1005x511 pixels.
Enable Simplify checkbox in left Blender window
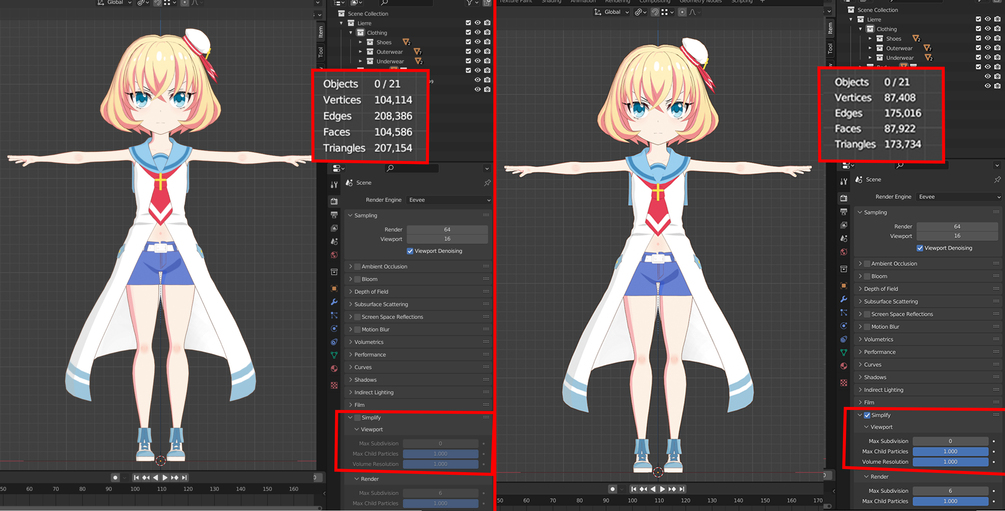click(358, 417)
